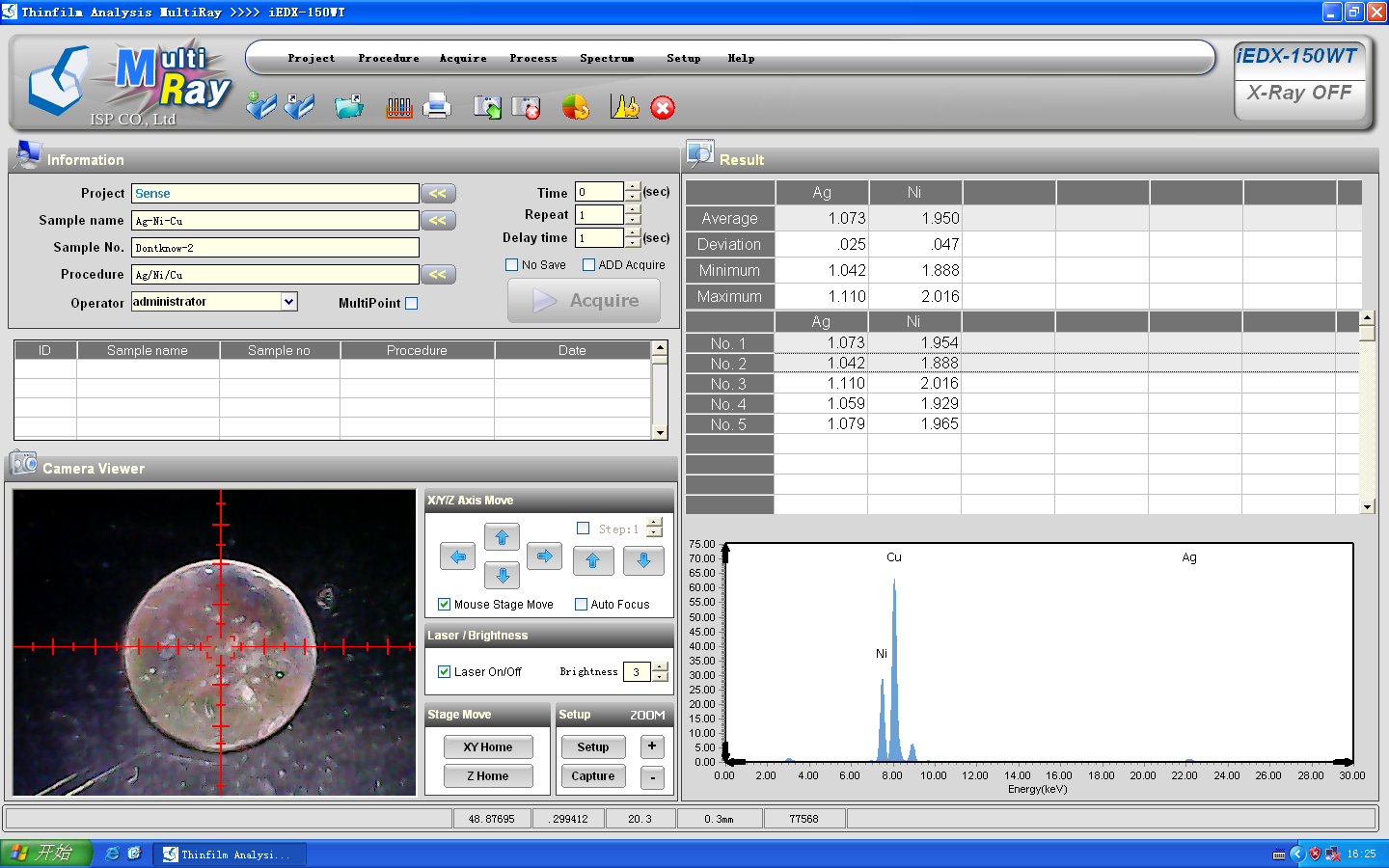Click the red X stop icon in toolbar
Screen dimensions: 1389x868
click(x=663, y=107)
